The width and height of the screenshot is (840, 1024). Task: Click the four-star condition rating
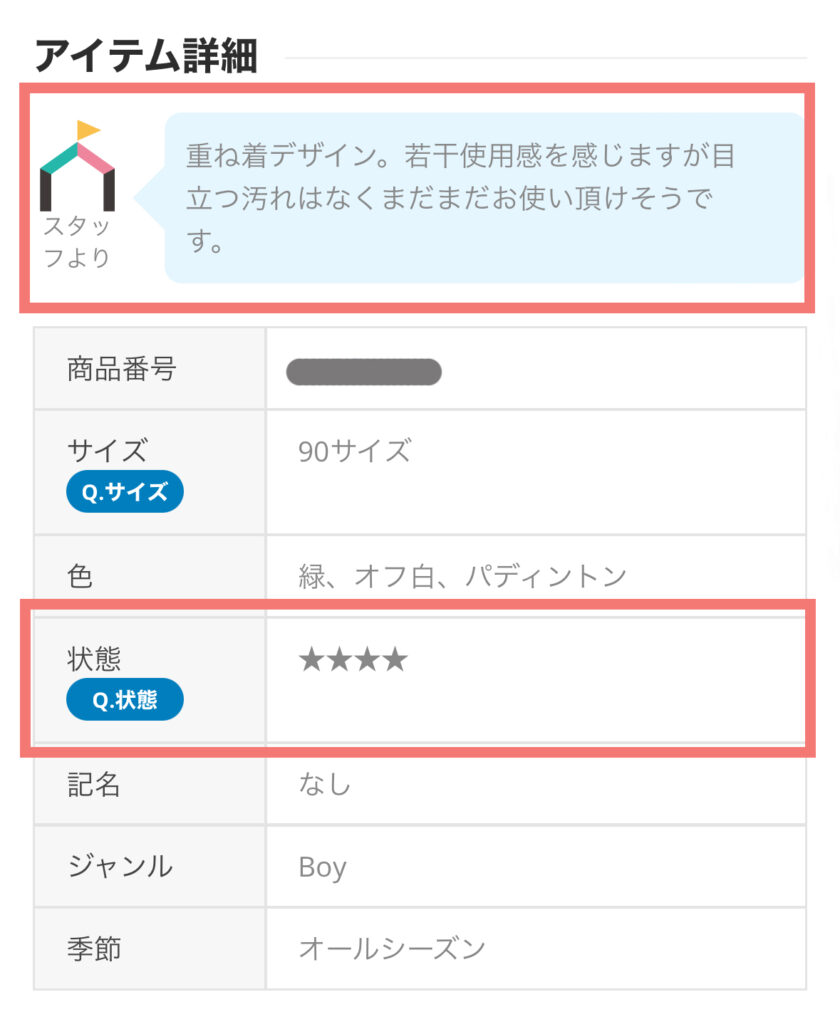353,660
